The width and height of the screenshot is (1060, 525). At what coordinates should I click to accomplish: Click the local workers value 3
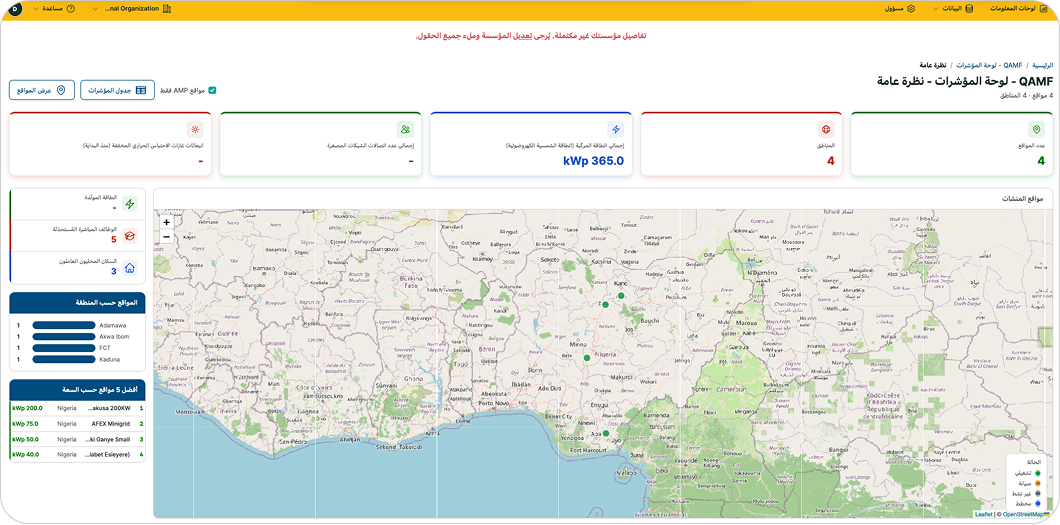click(x=114, y=272)
